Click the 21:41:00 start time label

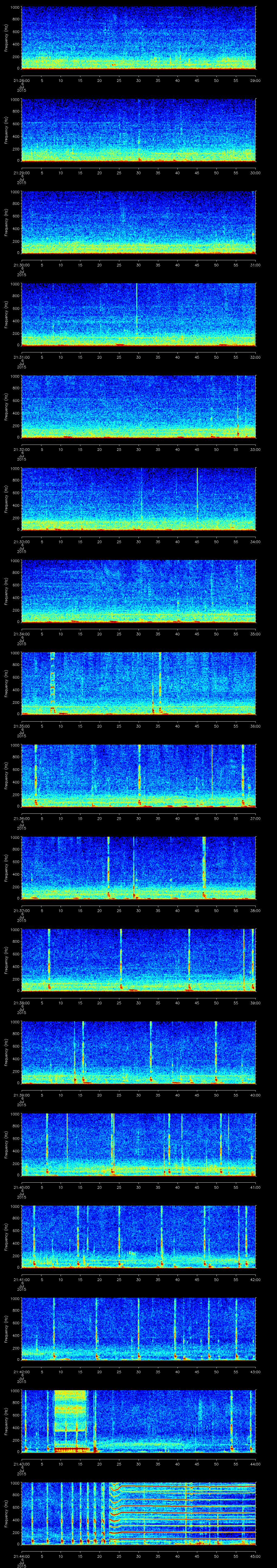(x=21, y=1279)
